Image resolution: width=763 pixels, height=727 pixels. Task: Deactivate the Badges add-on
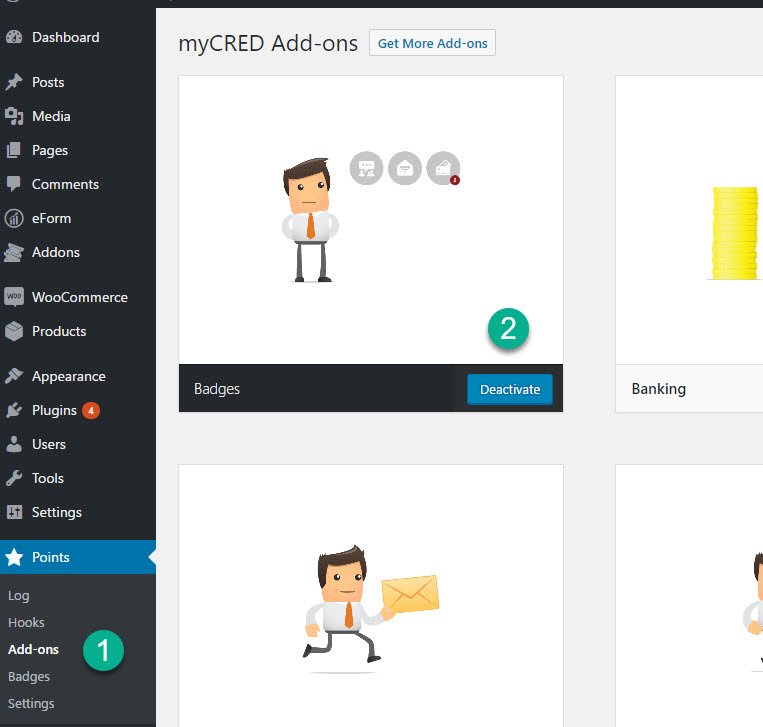(x=510, y=389)
